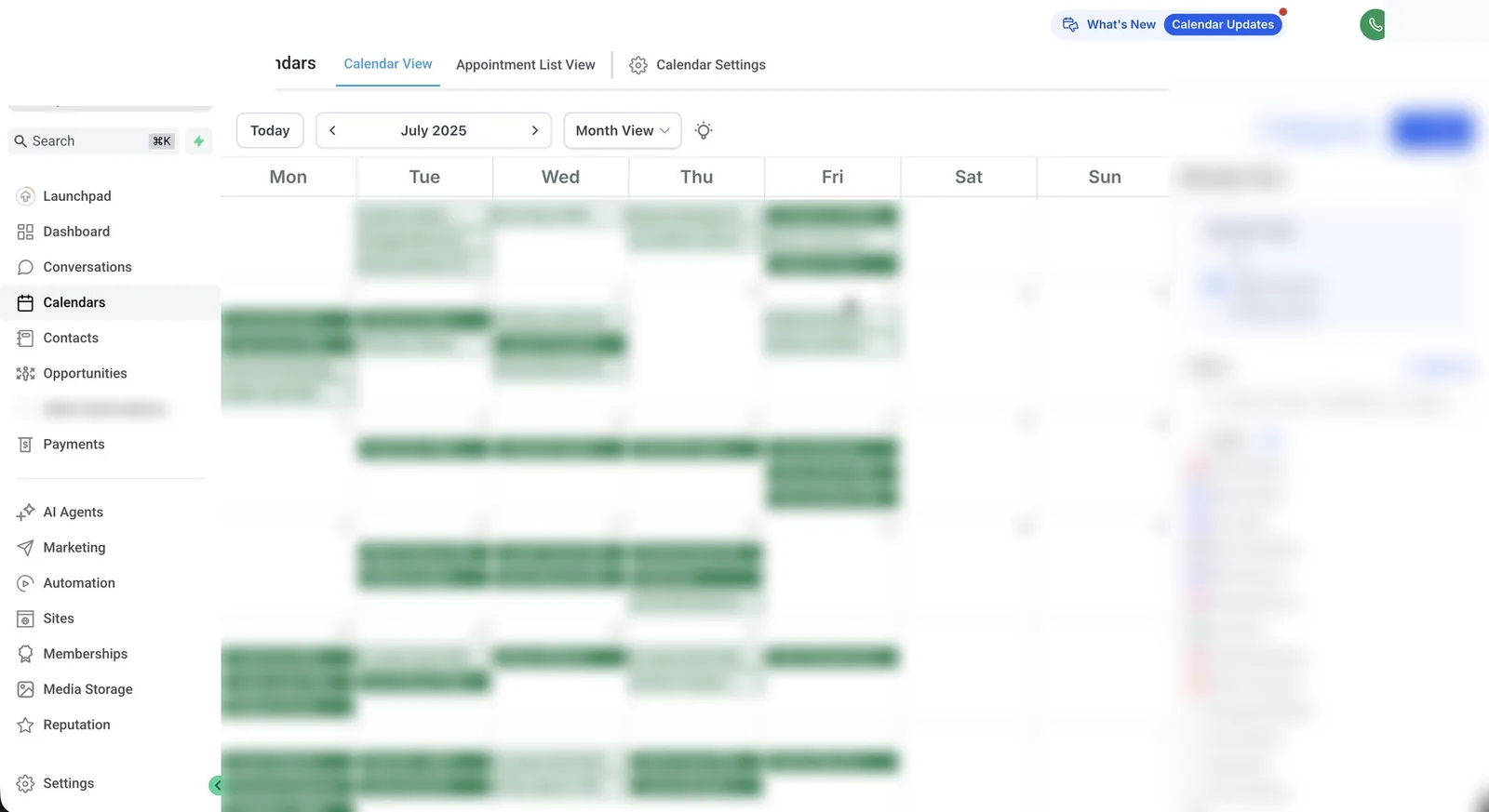Open the Automation play icon
1489x812 pixels.
pos(25,583)
